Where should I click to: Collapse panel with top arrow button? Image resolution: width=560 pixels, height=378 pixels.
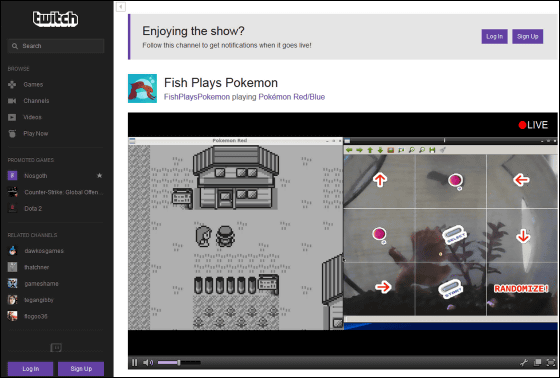[121, 7]
